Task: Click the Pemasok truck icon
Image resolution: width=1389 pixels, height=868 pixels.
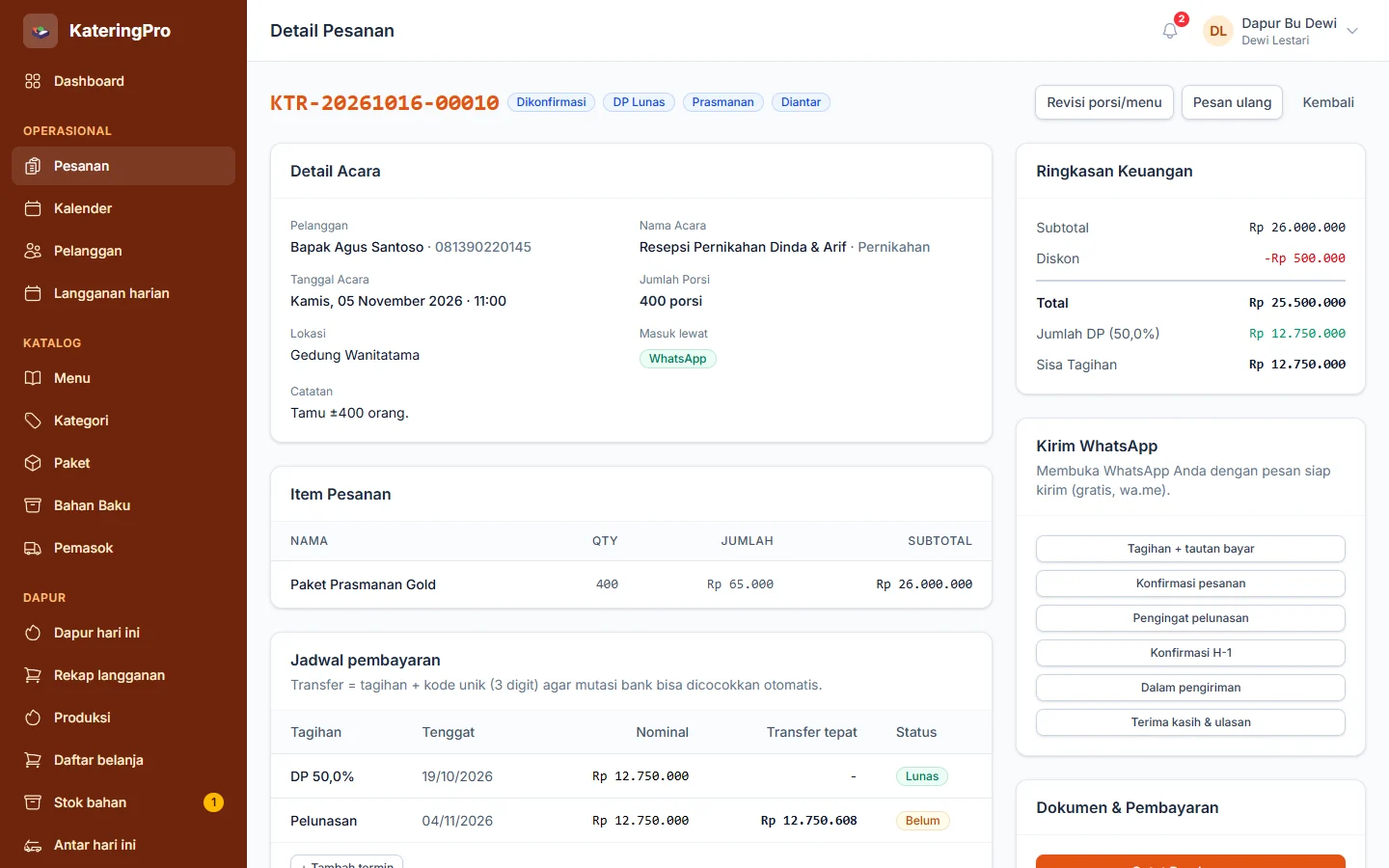Action: point(33,548)
